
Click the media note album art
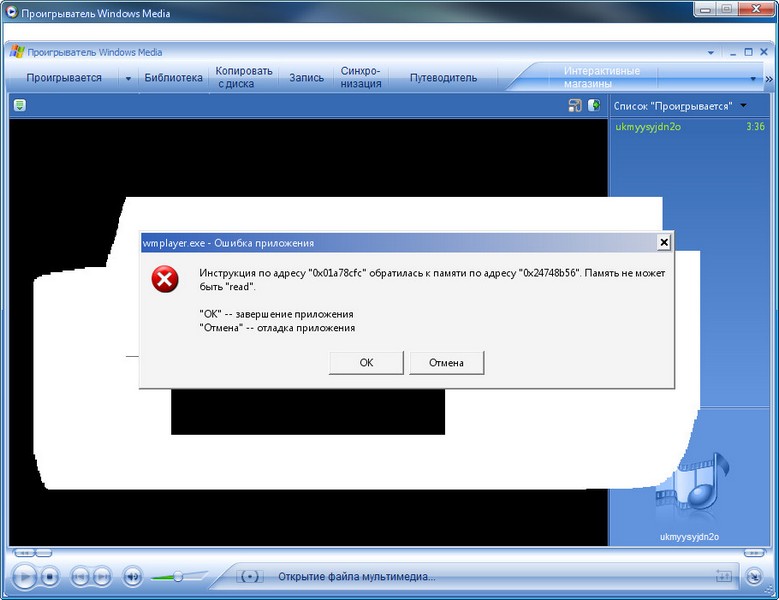(x=694, y=489)
